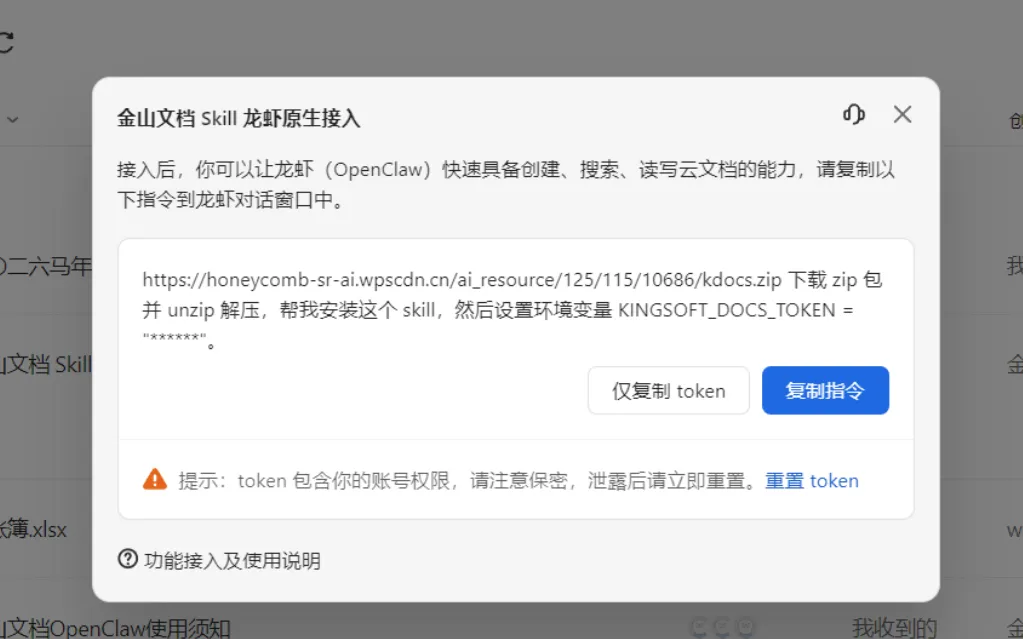Click the 我收到的 label in background list
1023x639 pixels.
click(x=894, y=628)
